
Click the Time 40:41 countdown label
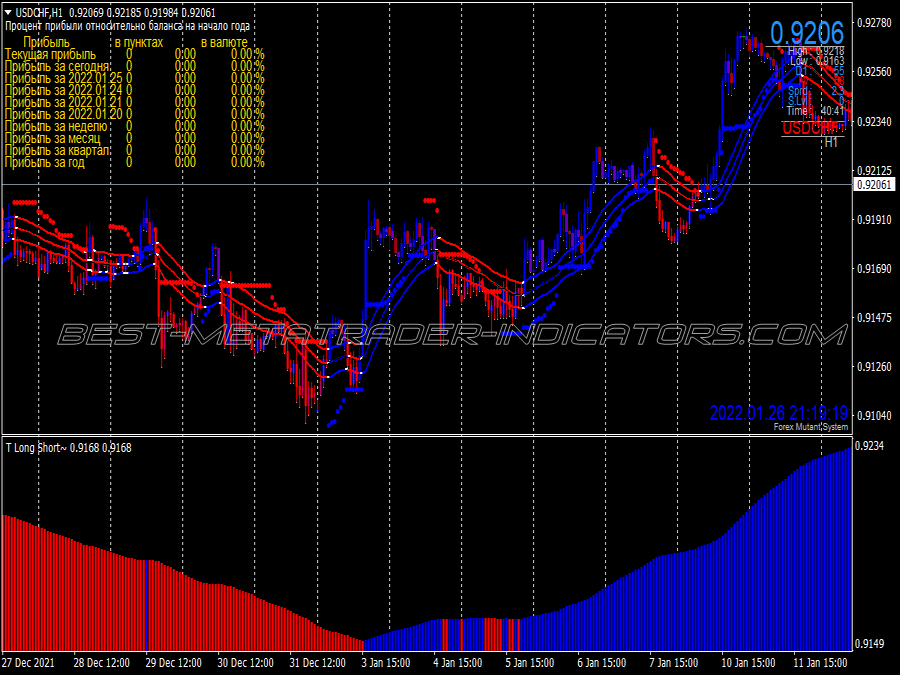[x=815, y=111]
